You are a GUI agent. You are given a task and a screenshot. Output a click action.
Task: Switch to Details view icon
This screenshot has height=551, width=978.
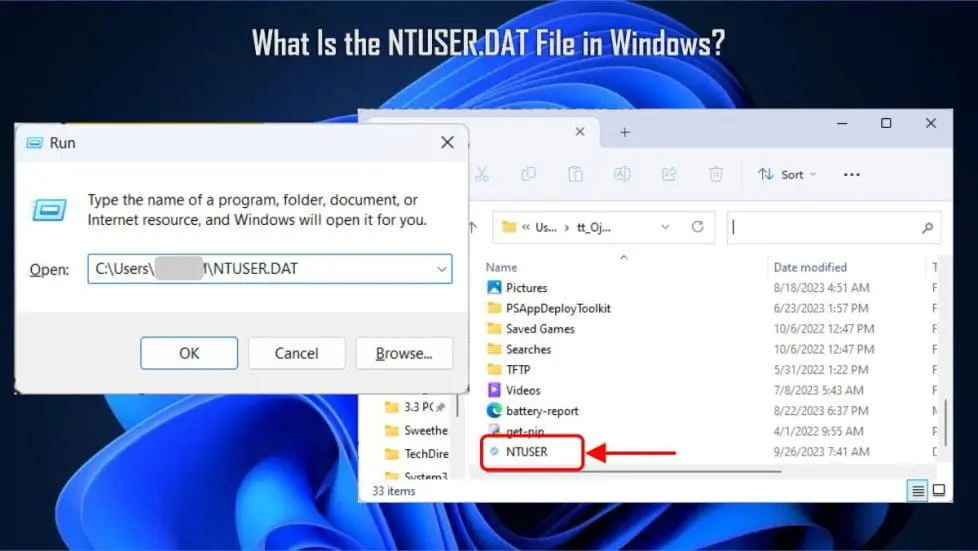917,491
